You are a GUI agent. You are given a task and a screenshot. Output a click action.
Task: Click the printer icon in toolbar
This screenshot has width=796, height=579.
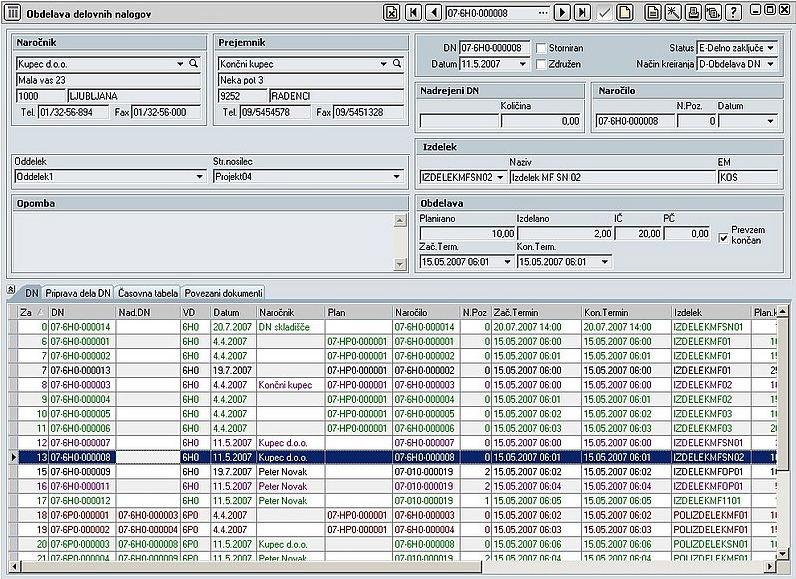(x=693, y=12)
